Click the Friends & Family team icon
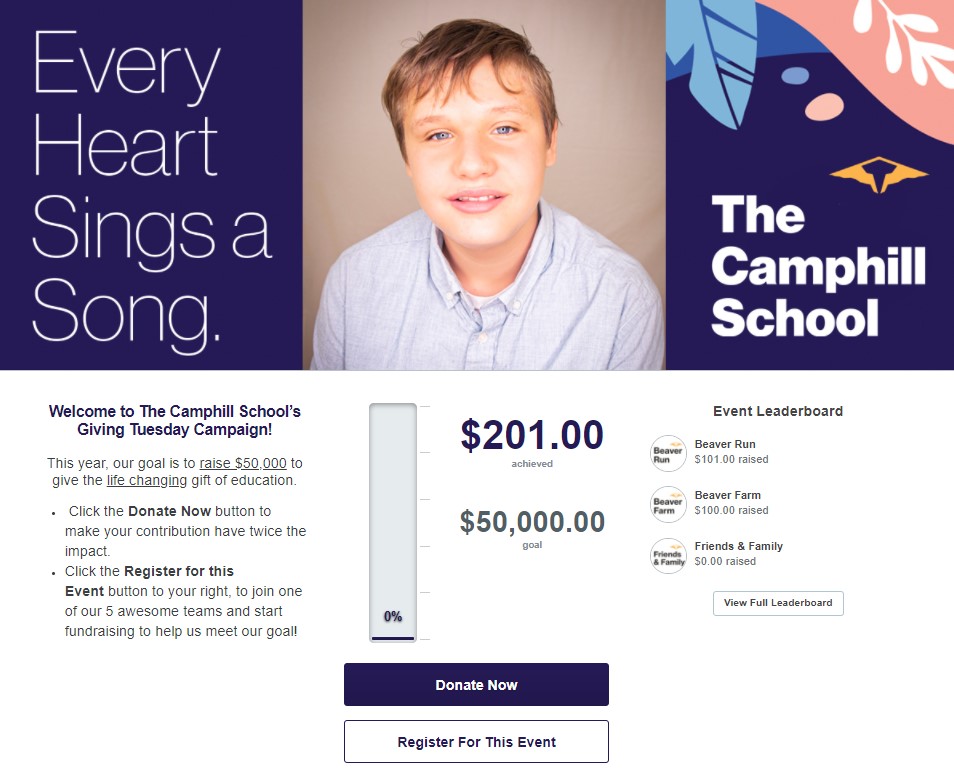 [668, 555]
